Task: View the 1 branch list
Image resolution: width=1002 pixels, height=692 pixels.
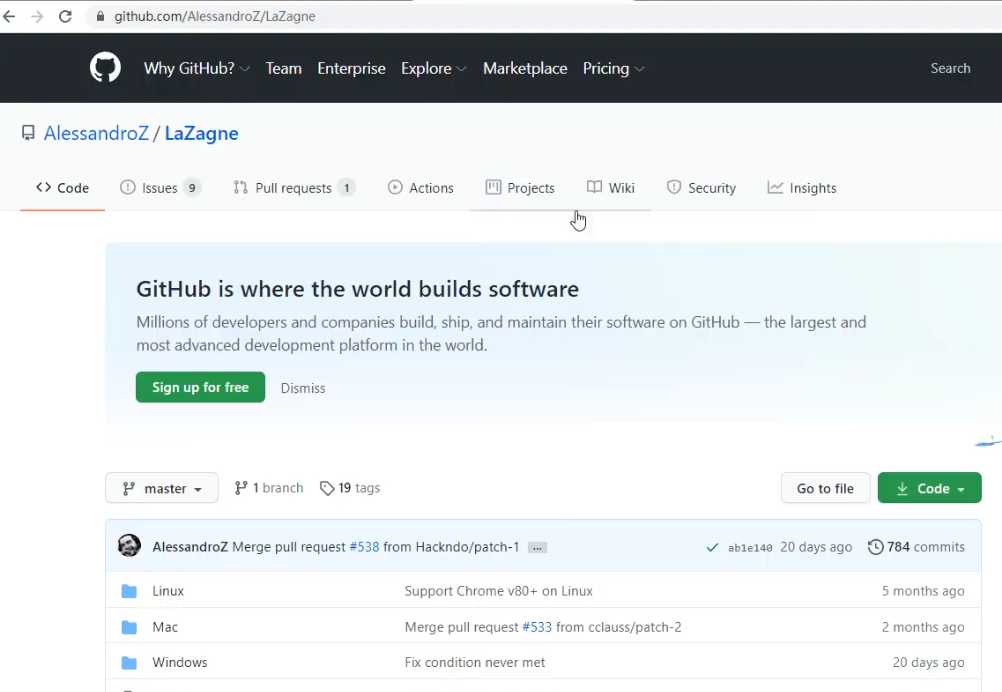Action: (268, 488)
